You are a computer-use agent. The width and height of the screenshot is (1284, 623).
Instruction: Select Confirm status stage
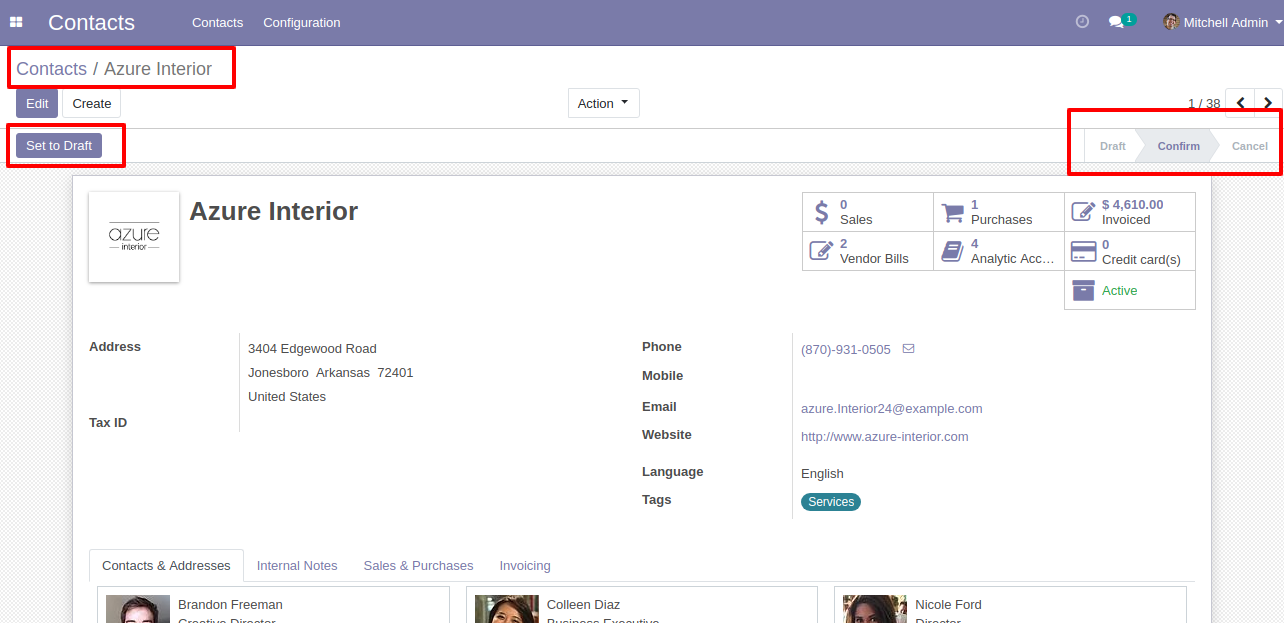coord(1178,146)
